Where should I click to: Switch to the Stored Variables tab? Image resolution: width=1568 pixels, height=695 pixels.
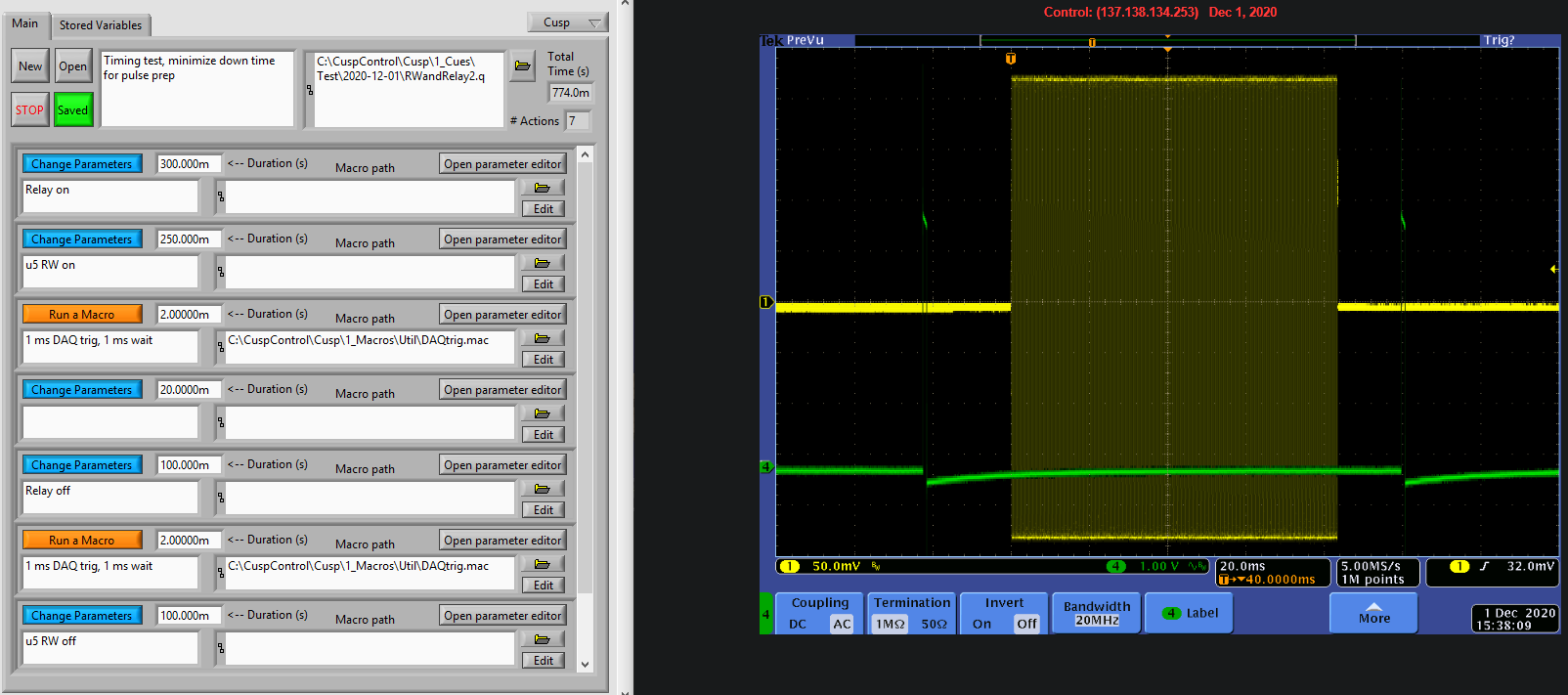click(100, 25)
